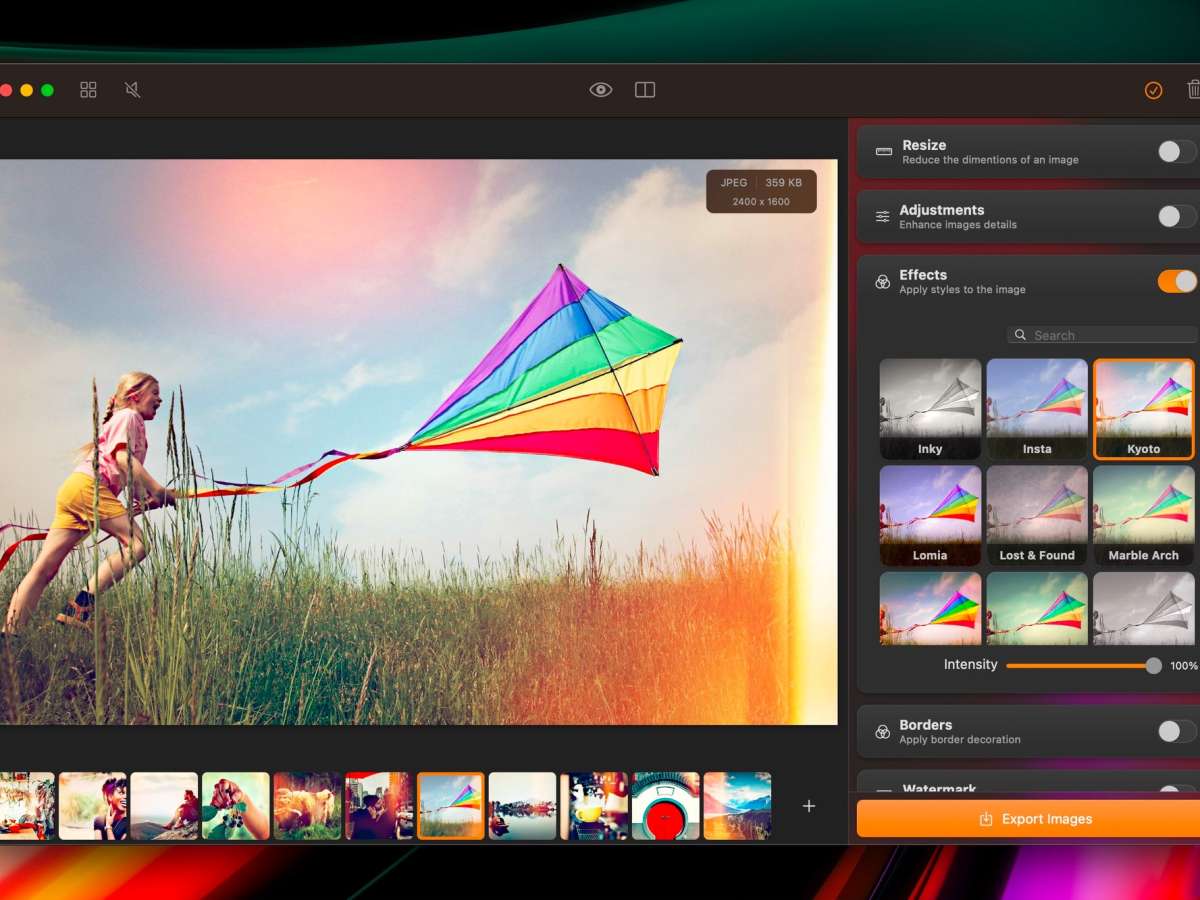Turn on the Adjustments toggle

point(1176,217)
